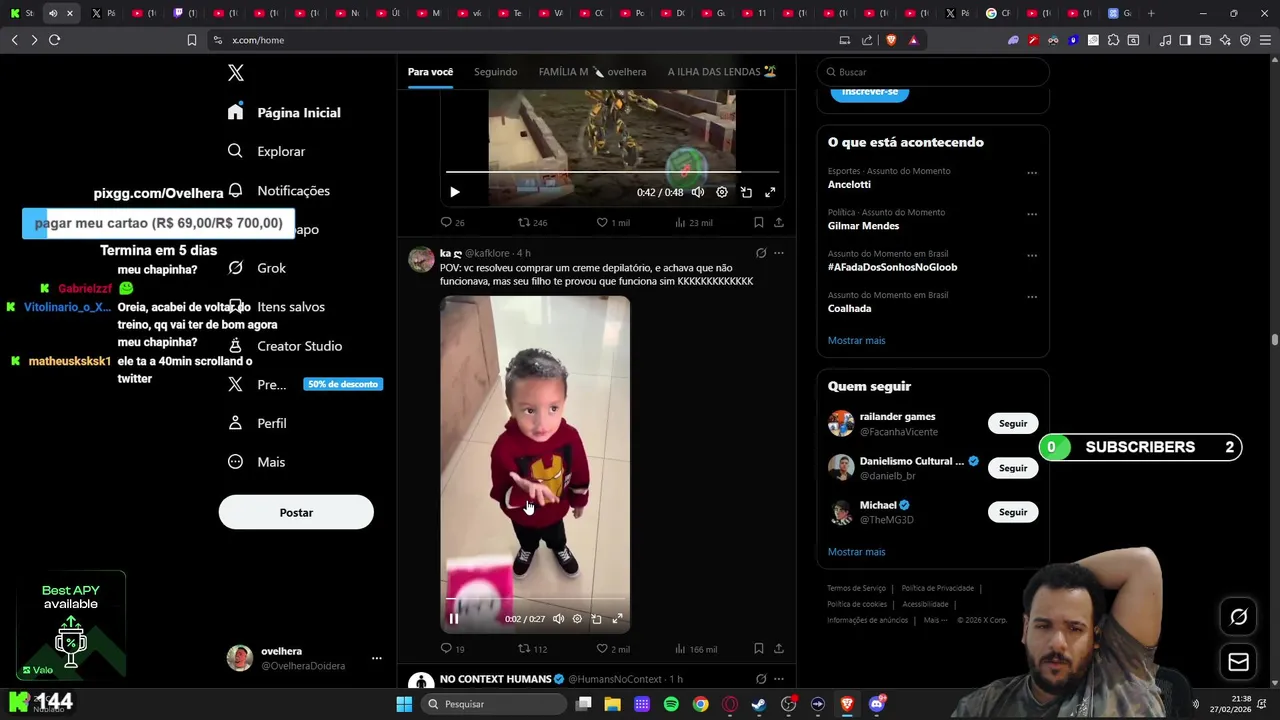Image resolution: width=1280 pixels, height=720 pixels.
Task: Like the kafklore post with 2 mil likes
Action: coord(613,649)
